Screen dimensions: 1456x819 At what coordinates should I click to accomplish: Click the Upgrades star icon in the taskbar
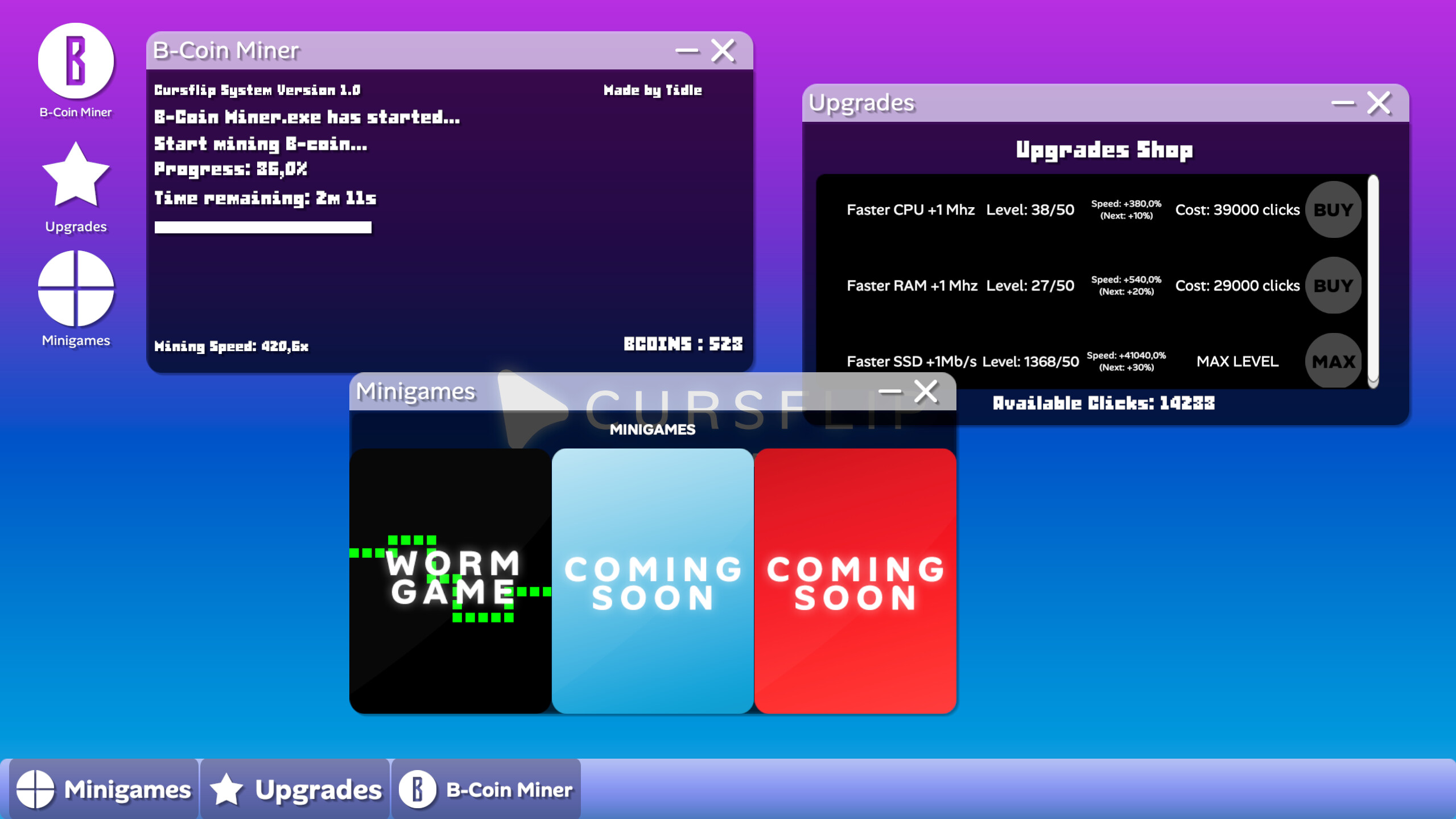point(227,788)
